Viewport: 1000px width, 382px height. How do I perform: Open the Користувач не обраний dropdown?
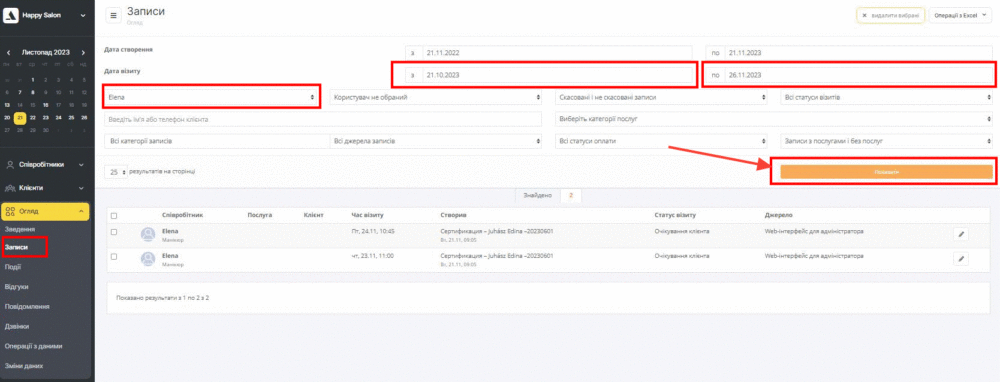tap(436, 97)
